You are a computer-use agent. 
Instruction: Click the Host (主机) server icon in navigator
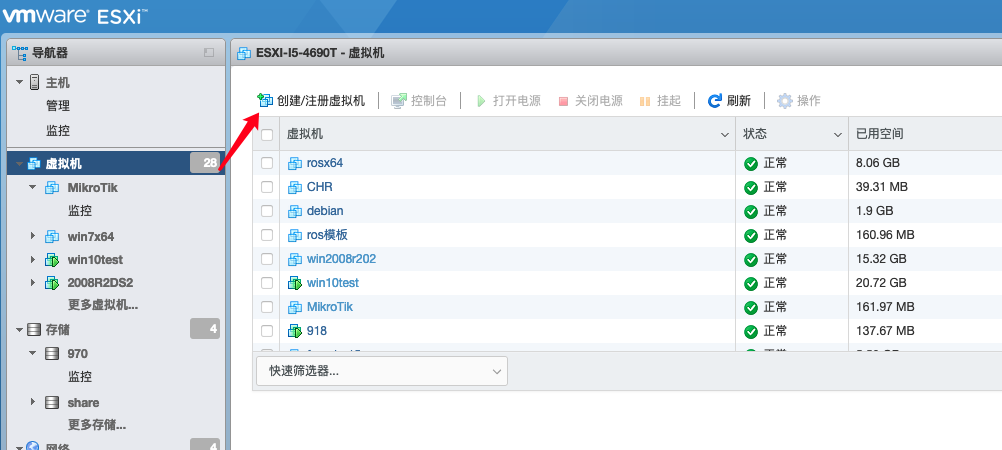35,82
